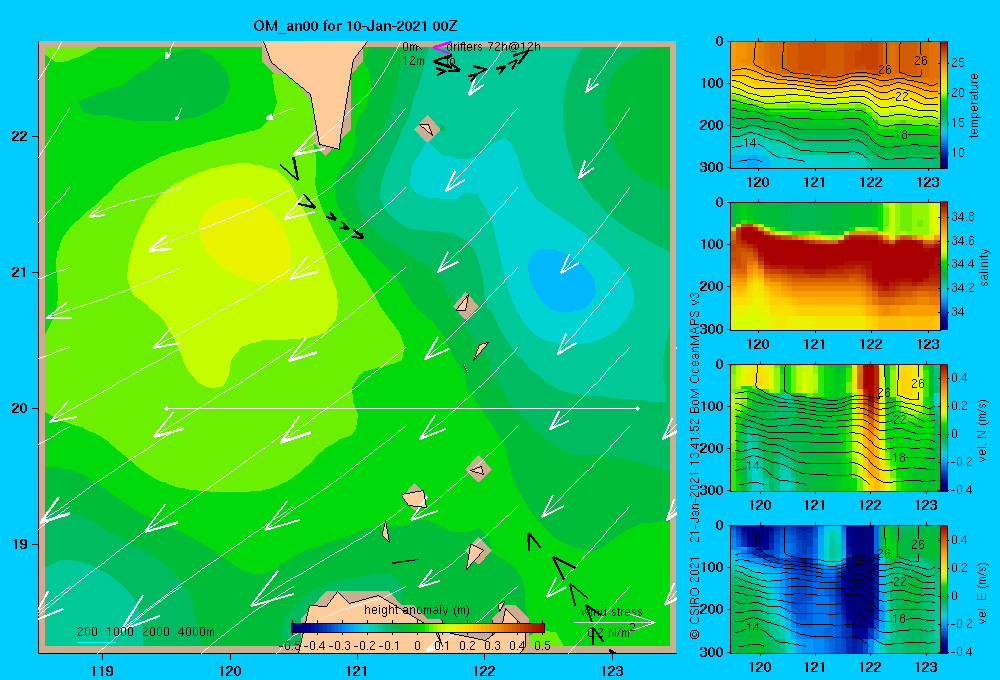This screenshot has height=680, width=1000.
Task: Click the salinity section plot
Action: pyautogui.click(x=835, y=266)
